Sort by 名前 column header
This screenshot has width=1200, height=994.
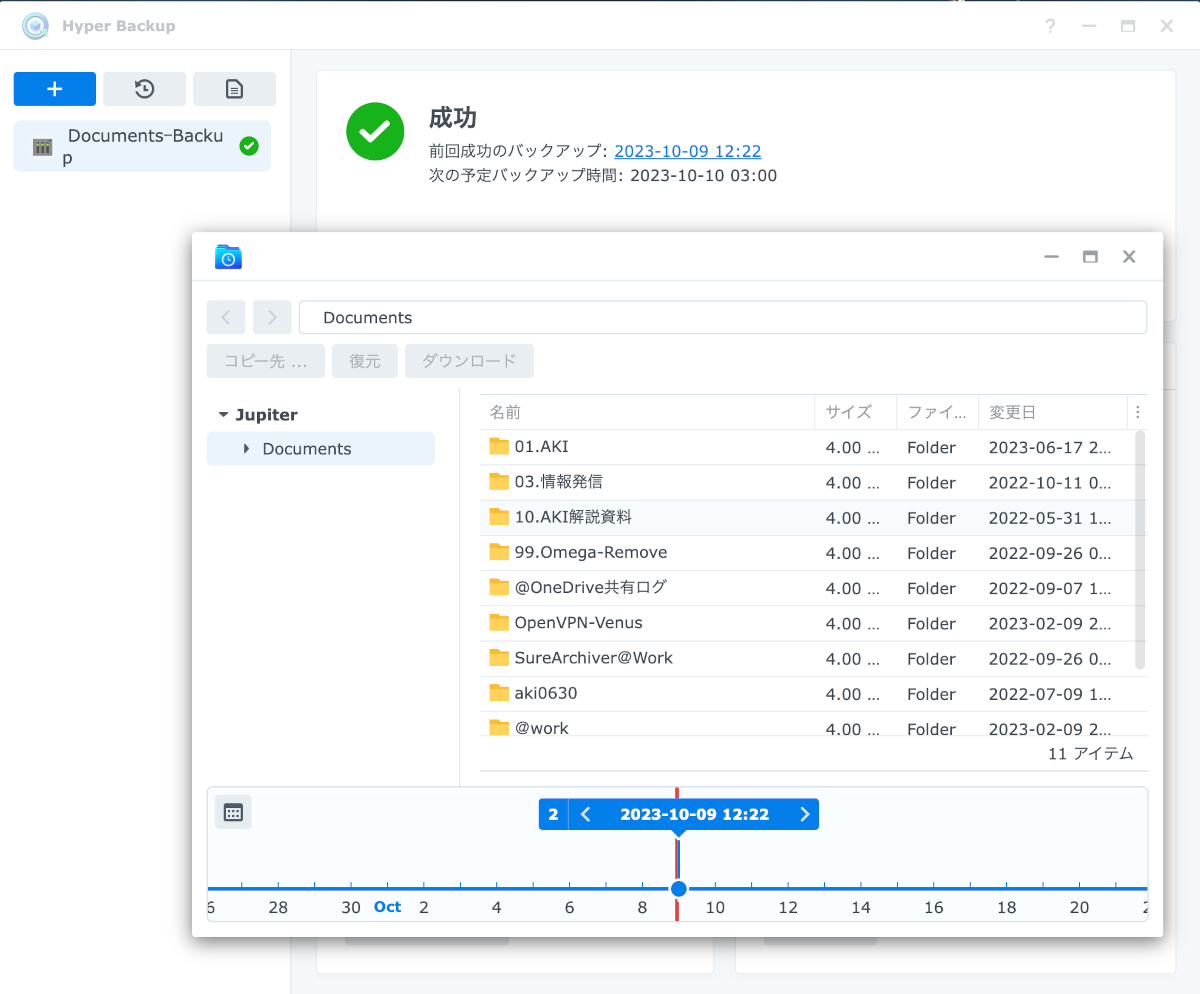tap(648, 412)
